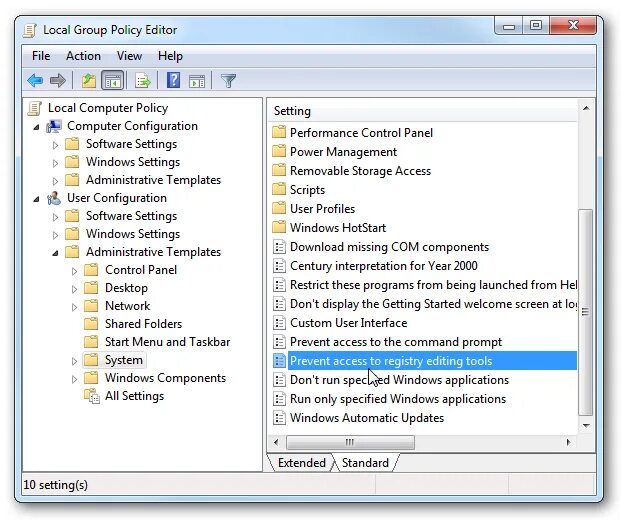Collapse the User Configuration node
623x520 pixels.
(x=37, y=199)
